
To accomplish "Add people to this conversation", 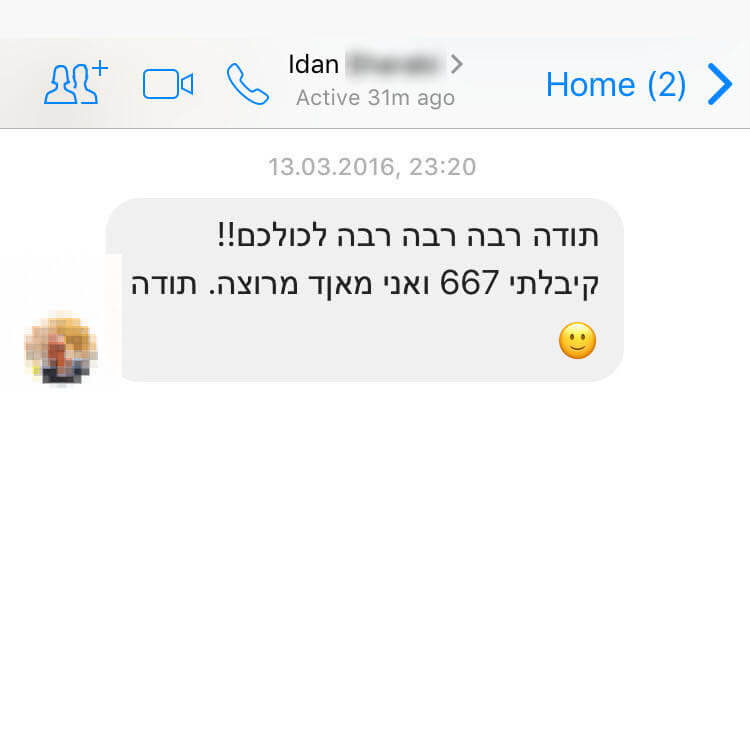I will [x=76, y=82].
